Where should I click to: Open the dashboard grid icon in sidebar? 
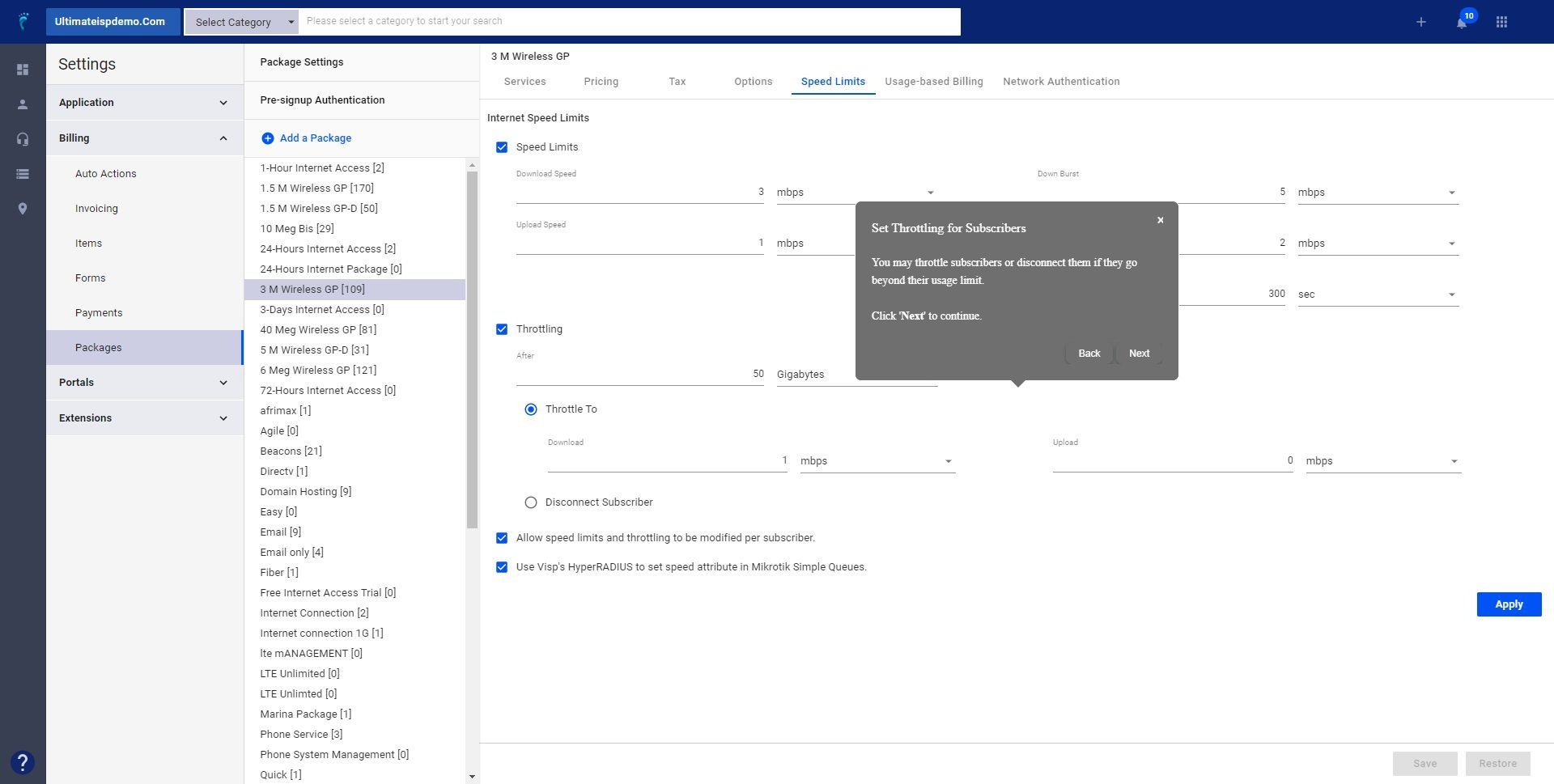click(x=23, y=70)
